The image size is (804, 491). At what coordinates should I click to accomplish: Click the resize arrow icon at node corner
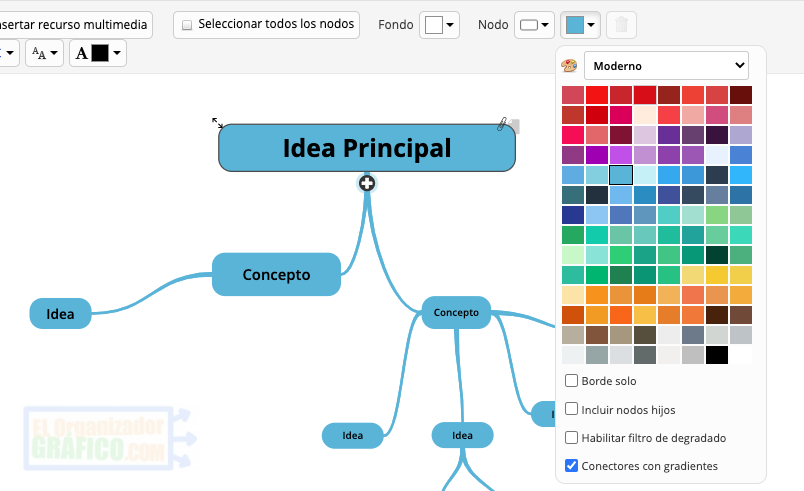[217, 123]
